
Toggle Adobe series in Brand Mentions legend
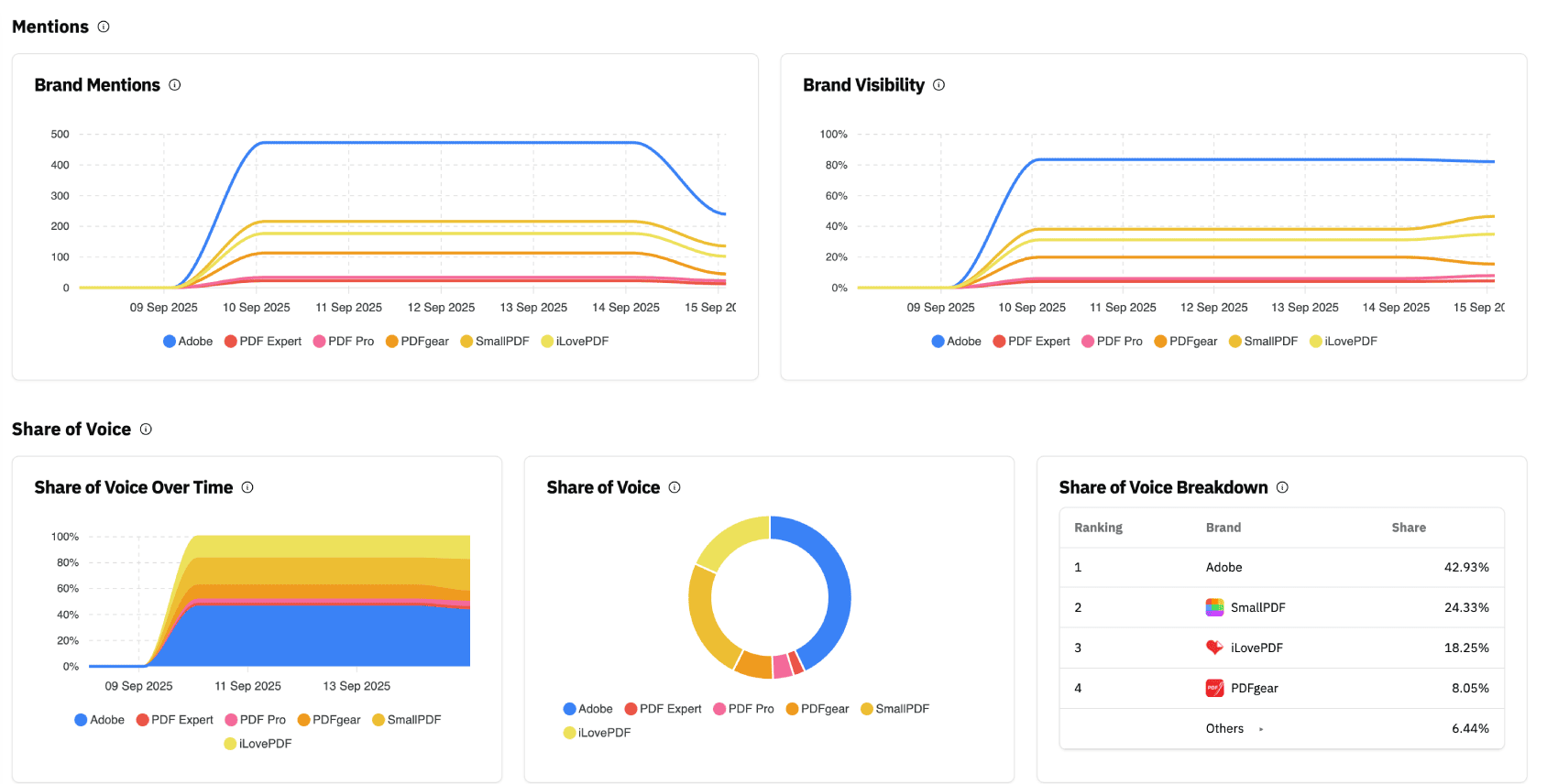[188, 342]
